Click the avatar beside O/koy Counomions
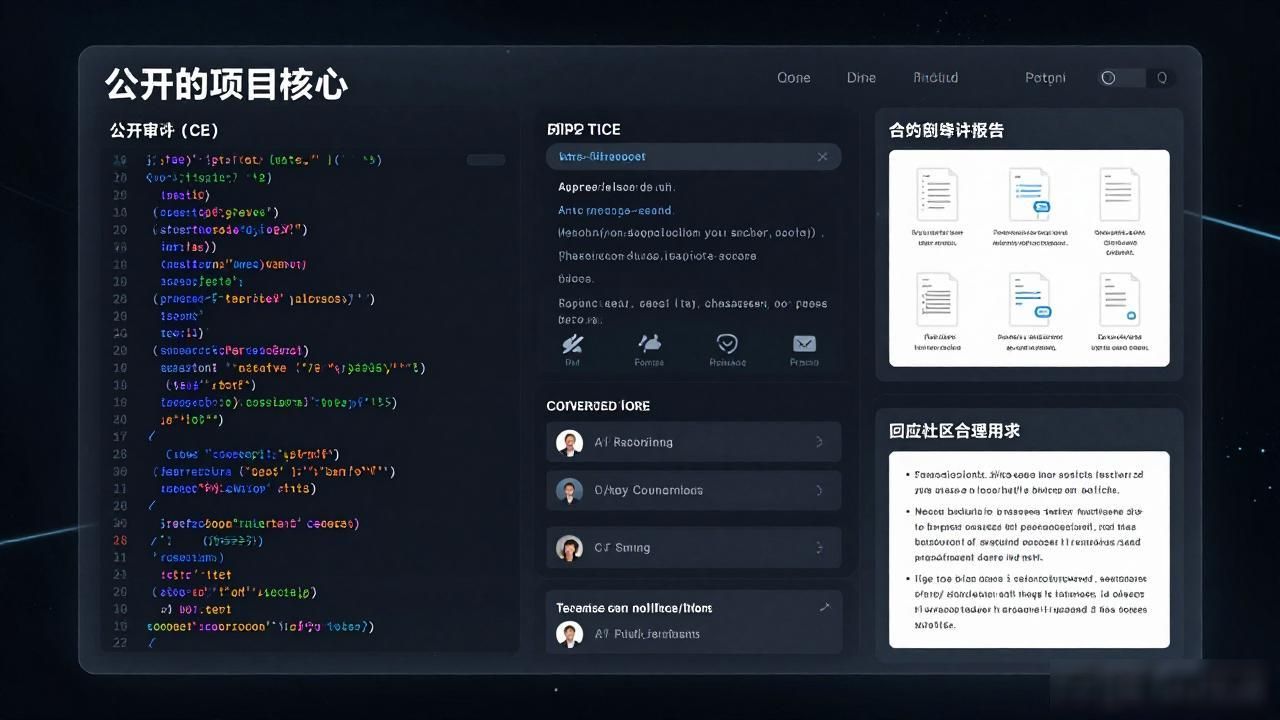Viewport: 1280px width, 720px height. 569,490
